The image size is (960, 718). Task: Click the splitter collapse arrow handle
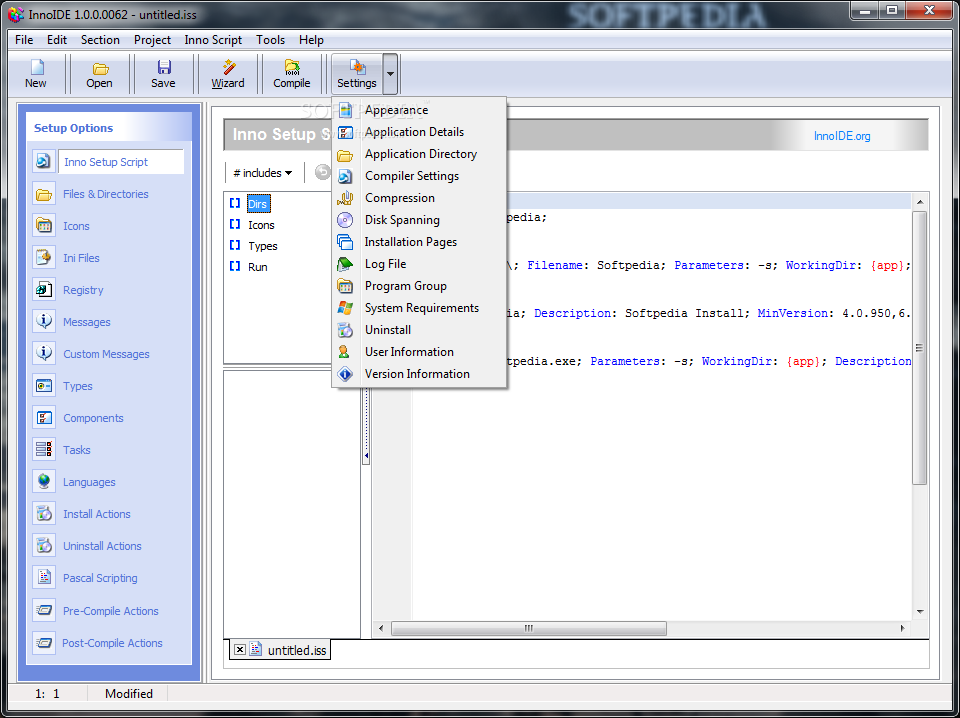[x=366, y=455]
